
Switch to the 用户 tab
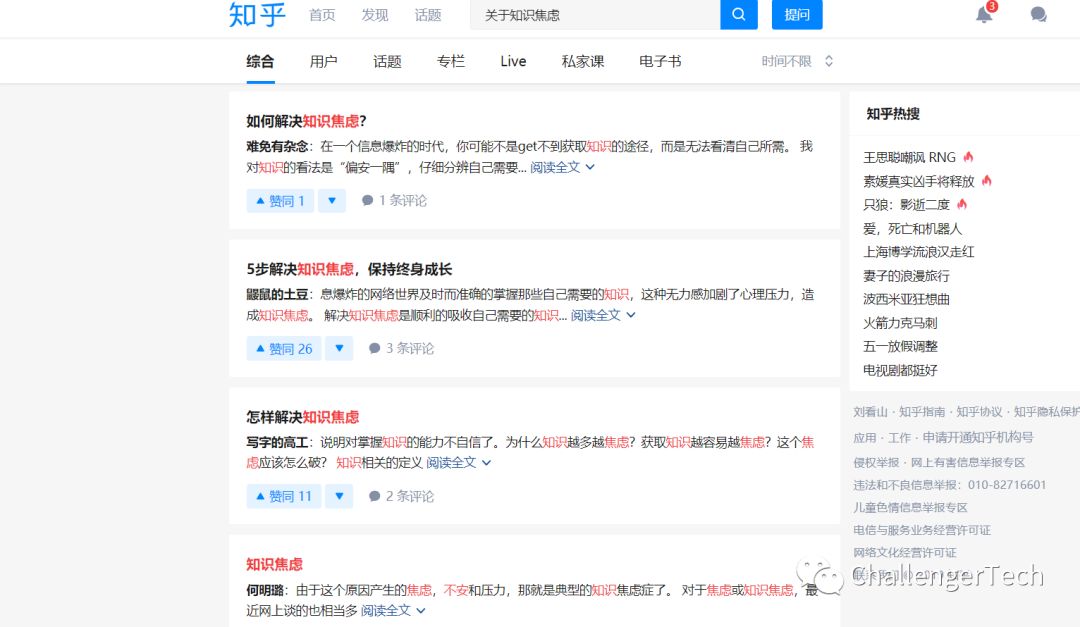click(x=323, y=60)
